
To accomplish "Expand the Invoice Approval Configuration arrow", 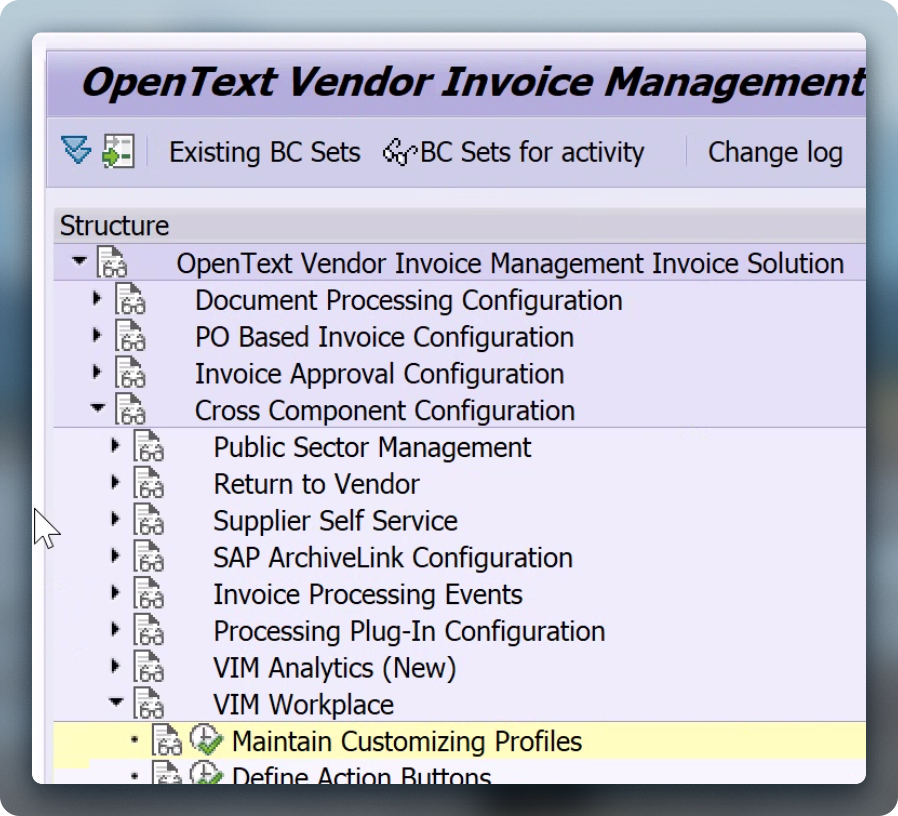I will point(97,372).
